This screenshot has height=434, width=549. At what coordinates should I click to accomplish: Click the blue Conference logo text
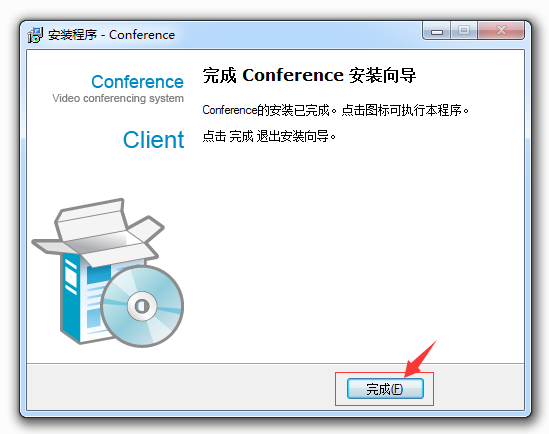click(137, 82)
